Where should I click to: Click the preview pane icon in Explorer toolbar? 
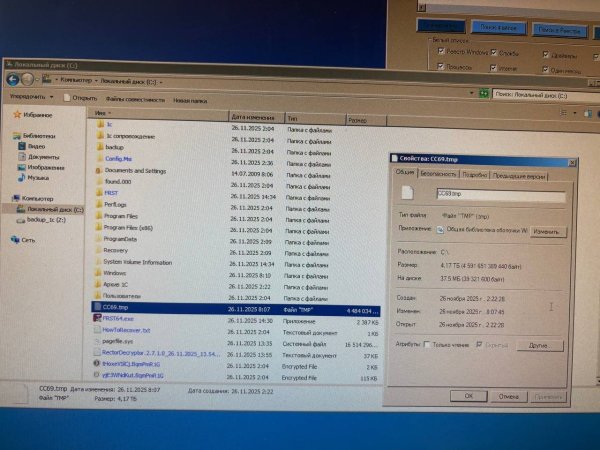tap(588, 114)
